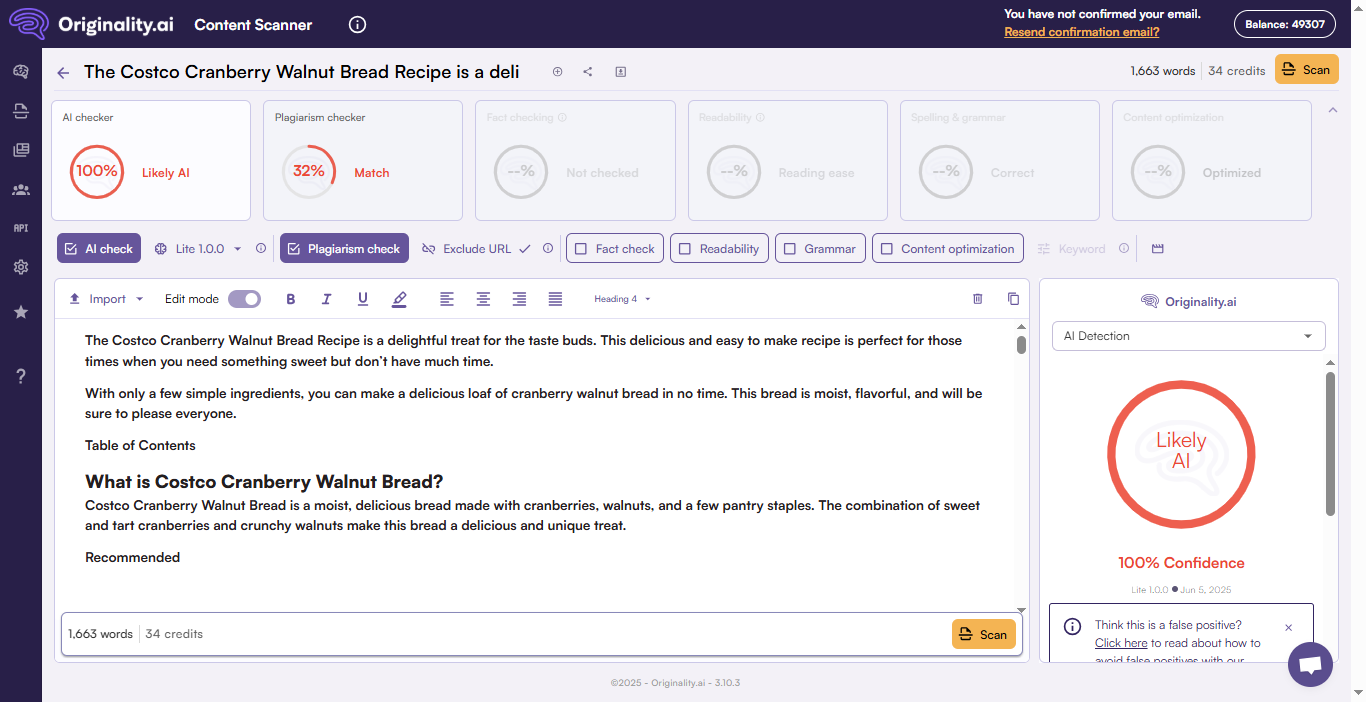Open the Heading 4 style dropdown
Viewport: 1366px width, 702px height.
point(622,299)
